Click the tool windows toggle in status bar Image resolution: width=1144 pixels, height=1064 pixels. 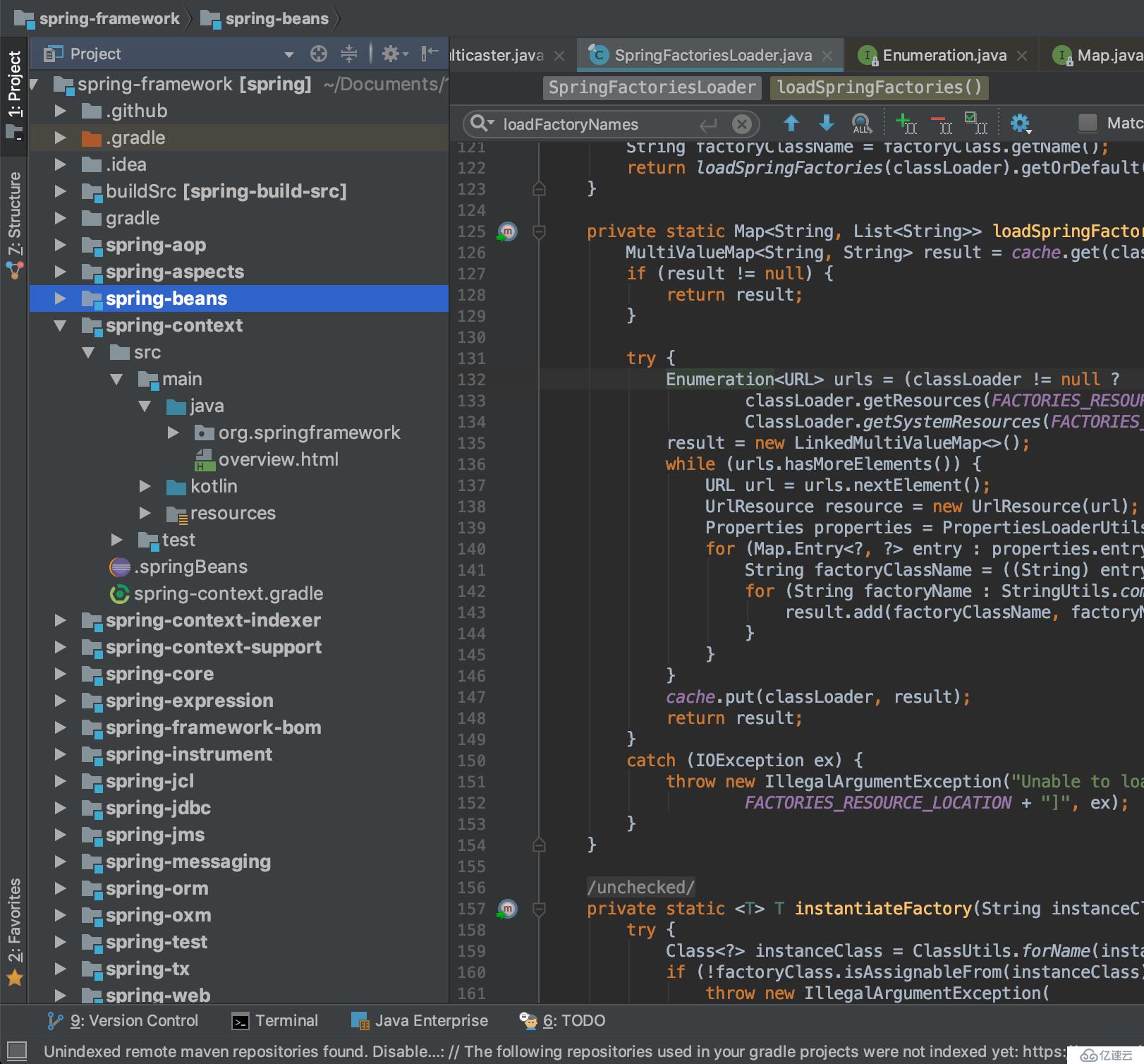point(16,1051)
